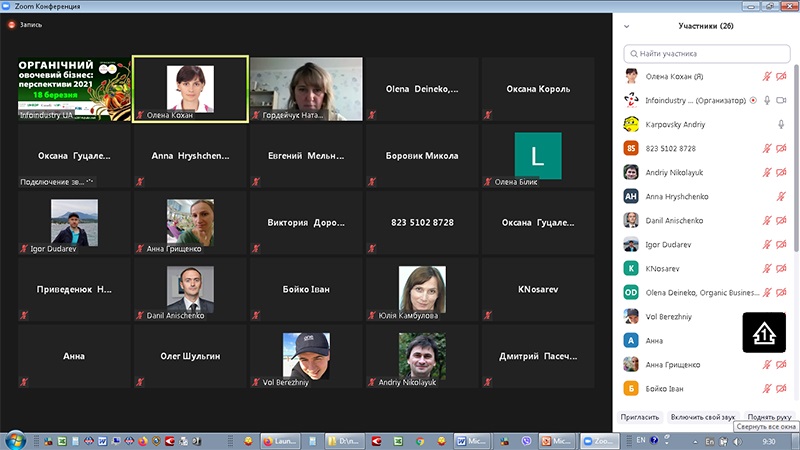Click muted mic icon in Danil Anischenko list row
The width and height of the screenshot is (800, 450).
pyautogui.click(x=767, y=220)
